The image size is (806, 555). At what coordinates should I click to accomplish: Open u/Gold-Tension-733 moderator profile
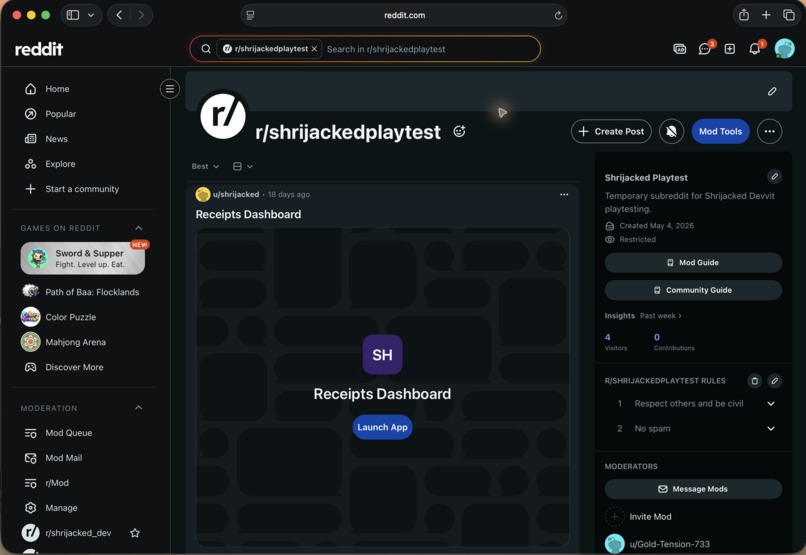(x=669, y=544)
